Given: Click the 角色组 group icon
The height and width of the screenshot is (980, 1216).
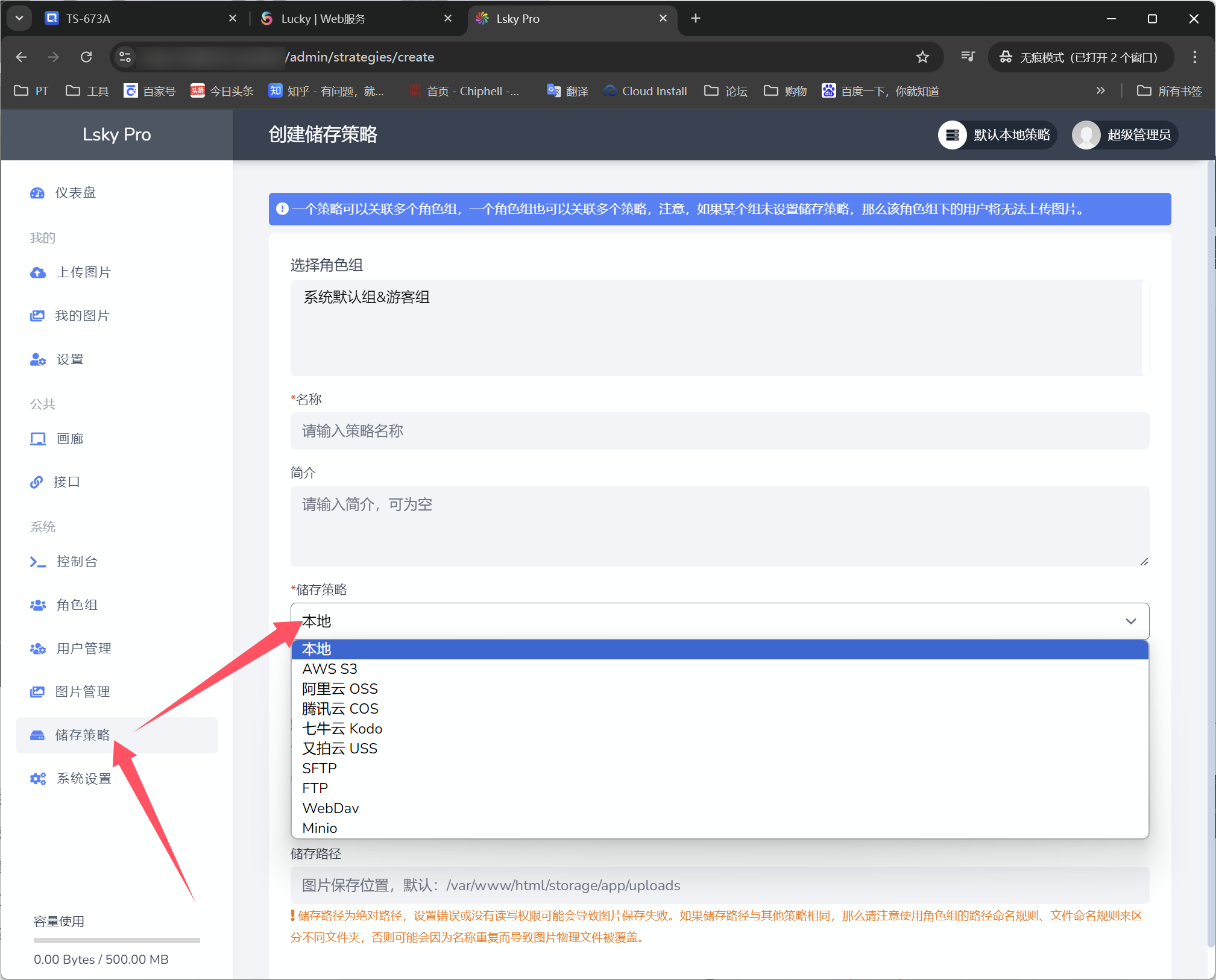Looking at the screenshot, I should point(38,605).
